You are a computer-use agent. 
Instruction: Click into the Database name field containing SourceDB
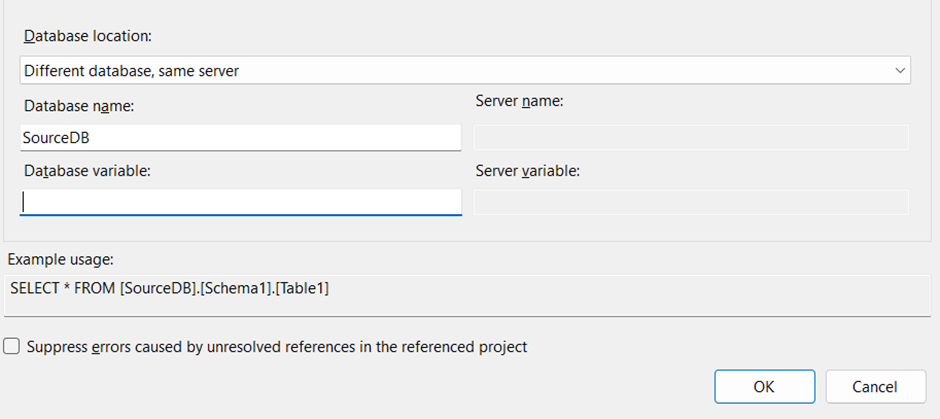[240, 137]
